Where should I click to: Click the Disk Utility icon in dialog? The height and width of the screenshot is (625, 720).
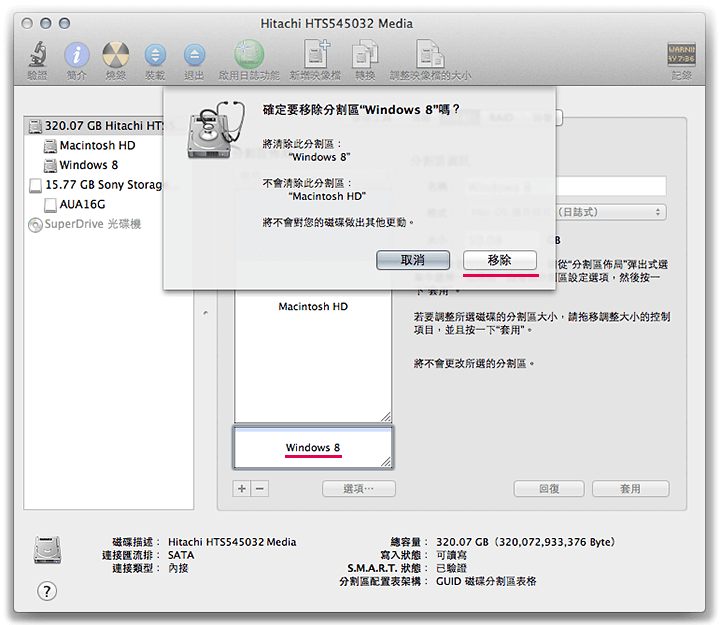click(x=216, y=130)
